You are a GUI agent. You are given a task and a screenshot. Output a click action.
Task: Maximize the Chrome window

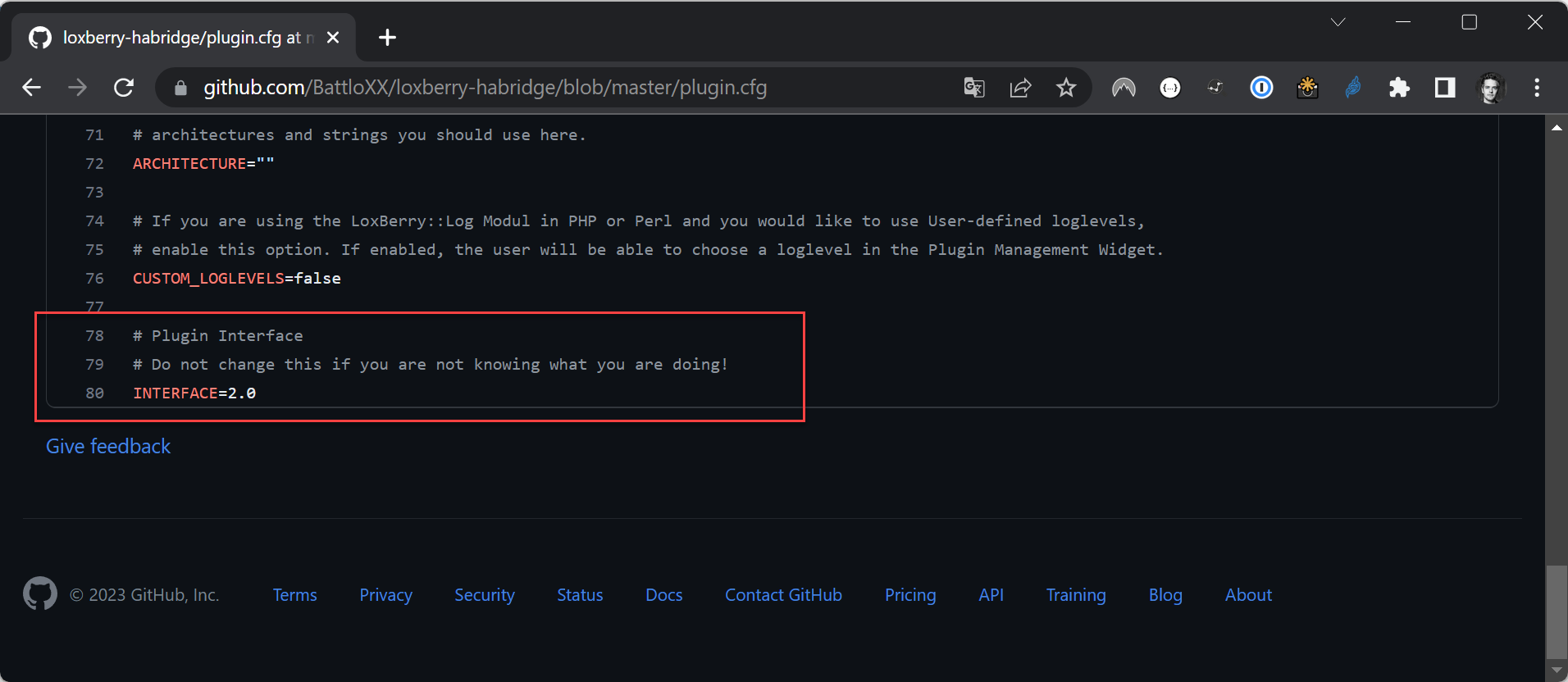pos(1470,22)
